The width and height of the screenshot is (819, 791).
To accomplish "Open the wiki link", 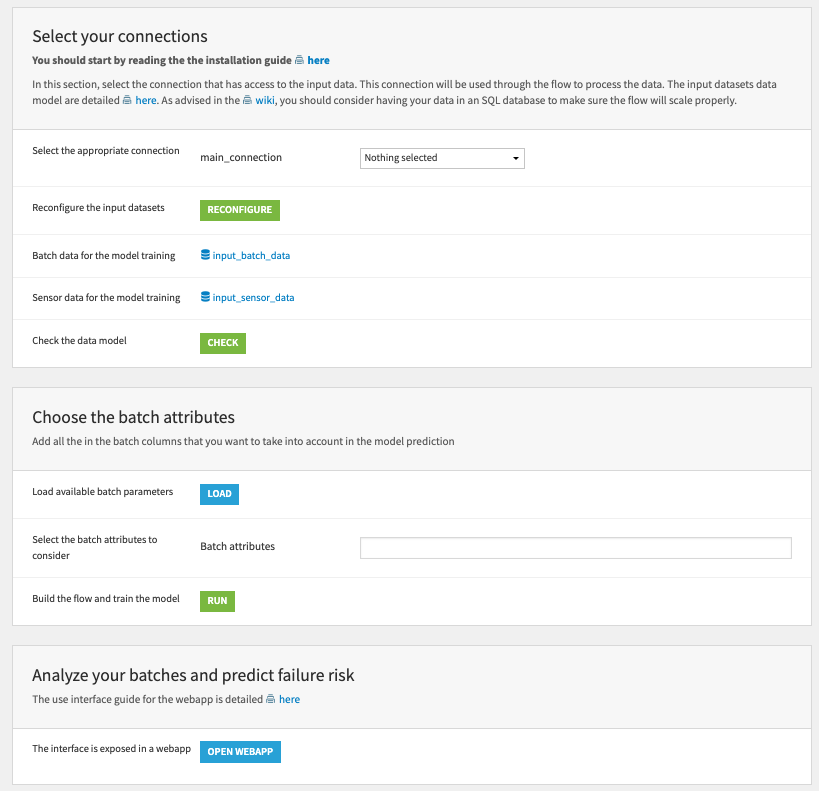I will coord(266,99).
